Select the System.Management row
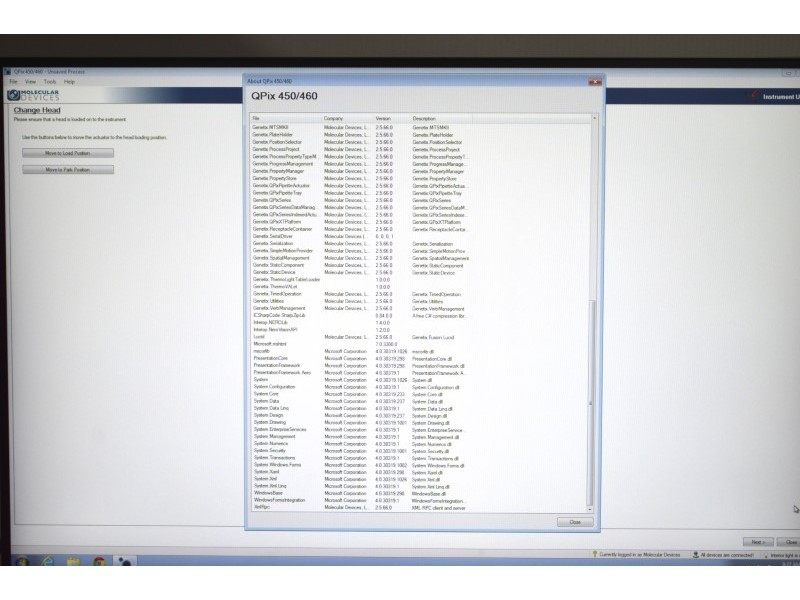 coord(360,437)
